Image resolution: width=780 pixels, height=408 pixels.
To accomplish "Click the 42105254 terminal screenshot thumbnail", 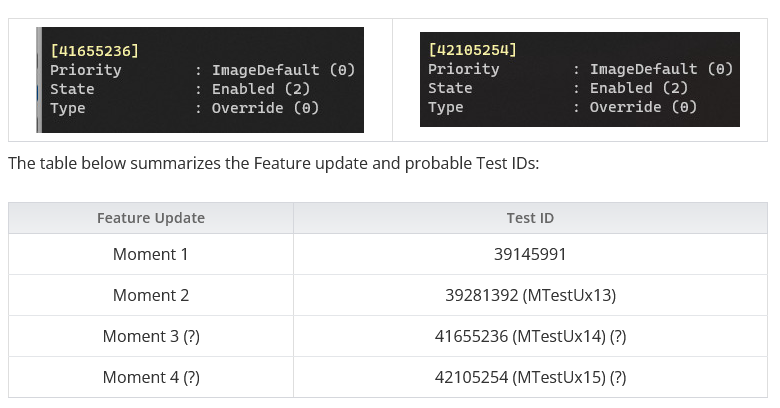I will (579, 79).
